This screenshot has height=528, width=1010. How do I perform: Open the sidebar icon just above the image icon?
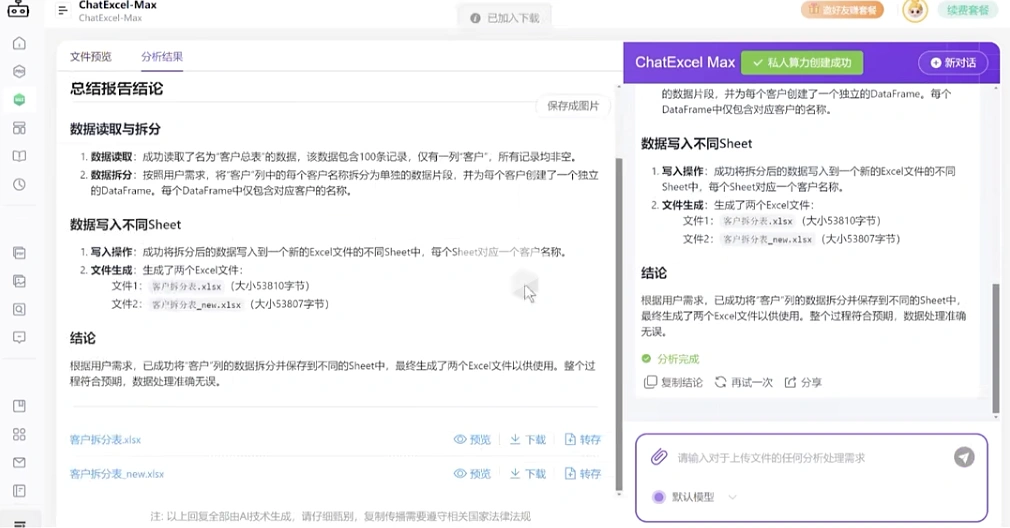(19, 253)
